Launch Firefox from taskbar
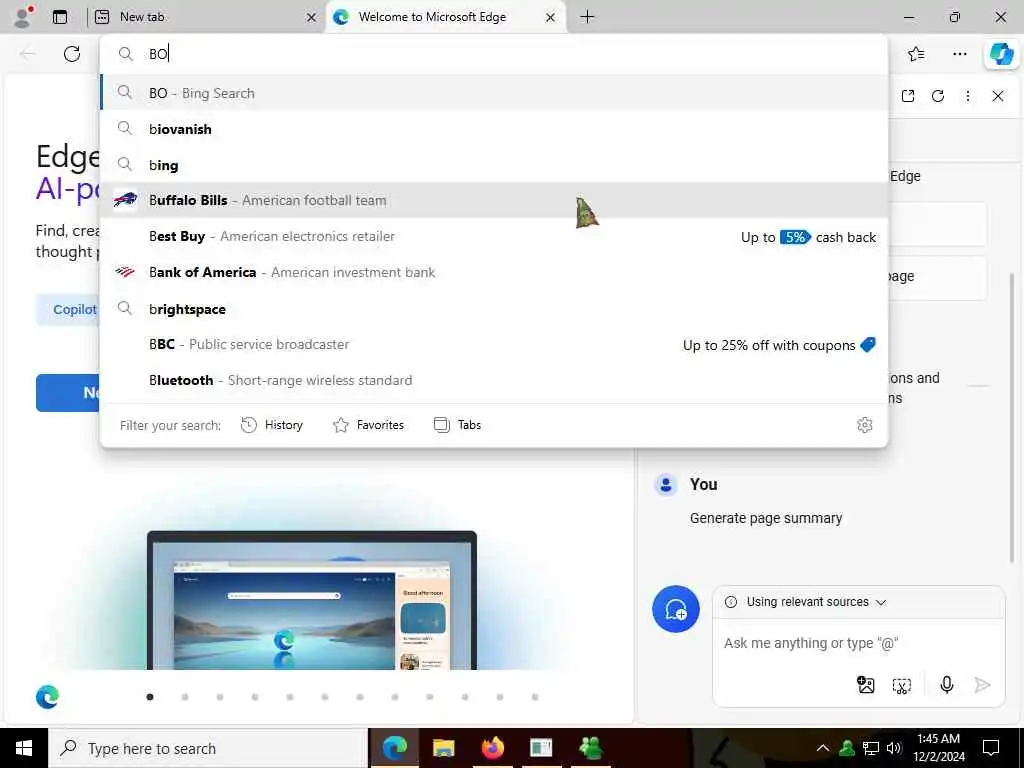Viewport: 1024px width, 768px height. click(x=493, y=748)
